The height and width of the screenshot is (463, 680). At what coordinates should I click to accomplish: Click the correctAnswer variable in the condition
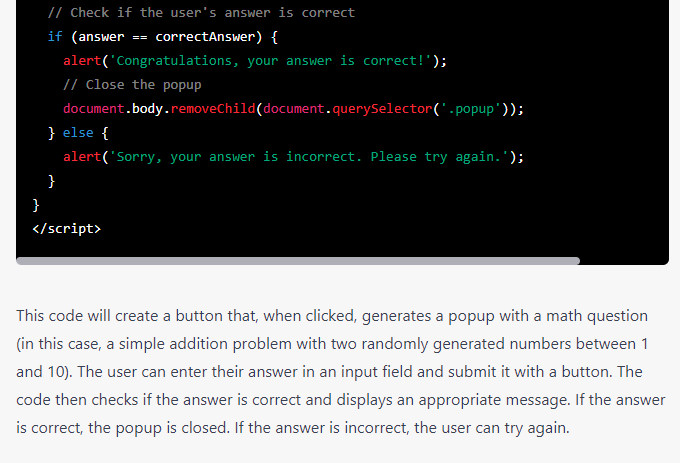click(x=205, y=36)
